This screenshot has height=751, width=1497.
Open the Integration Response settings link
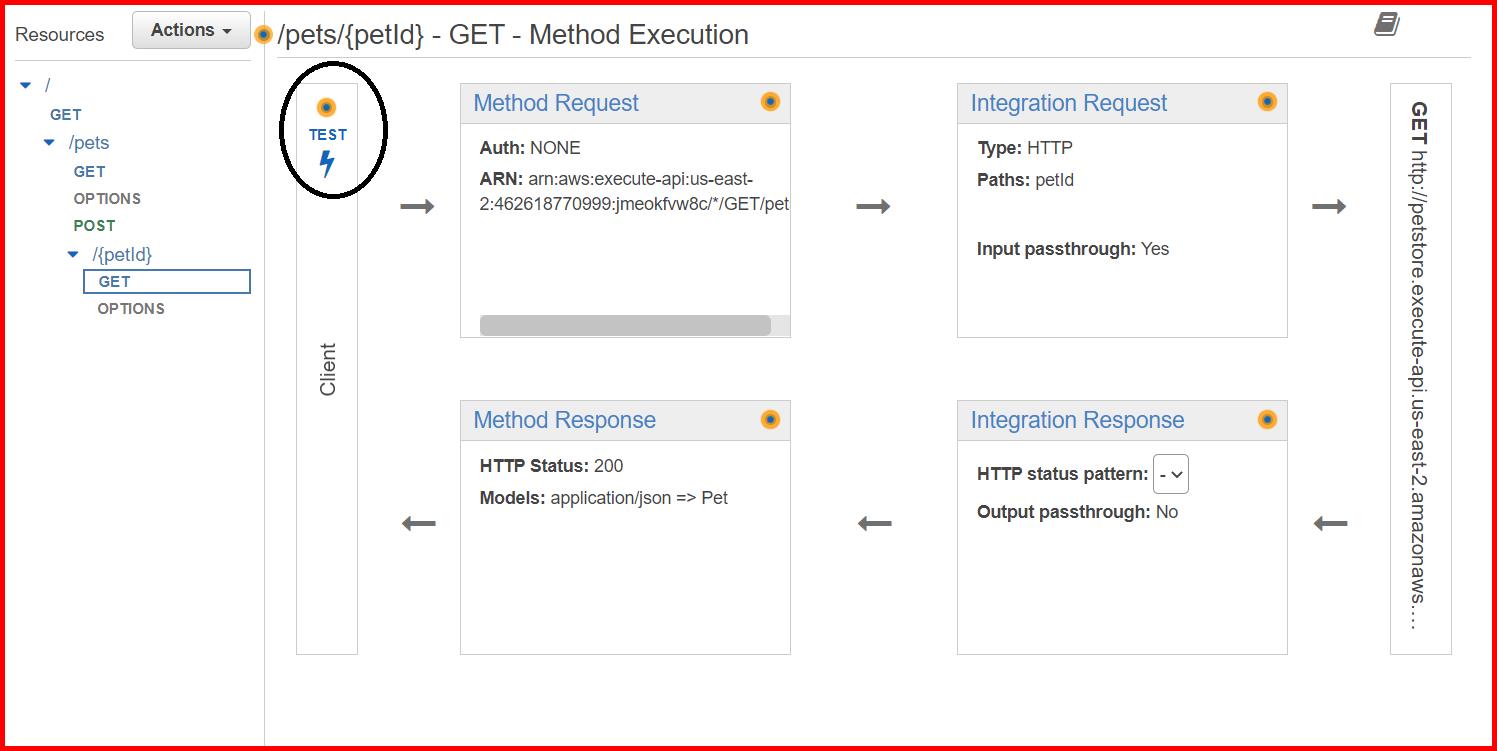1076,419
